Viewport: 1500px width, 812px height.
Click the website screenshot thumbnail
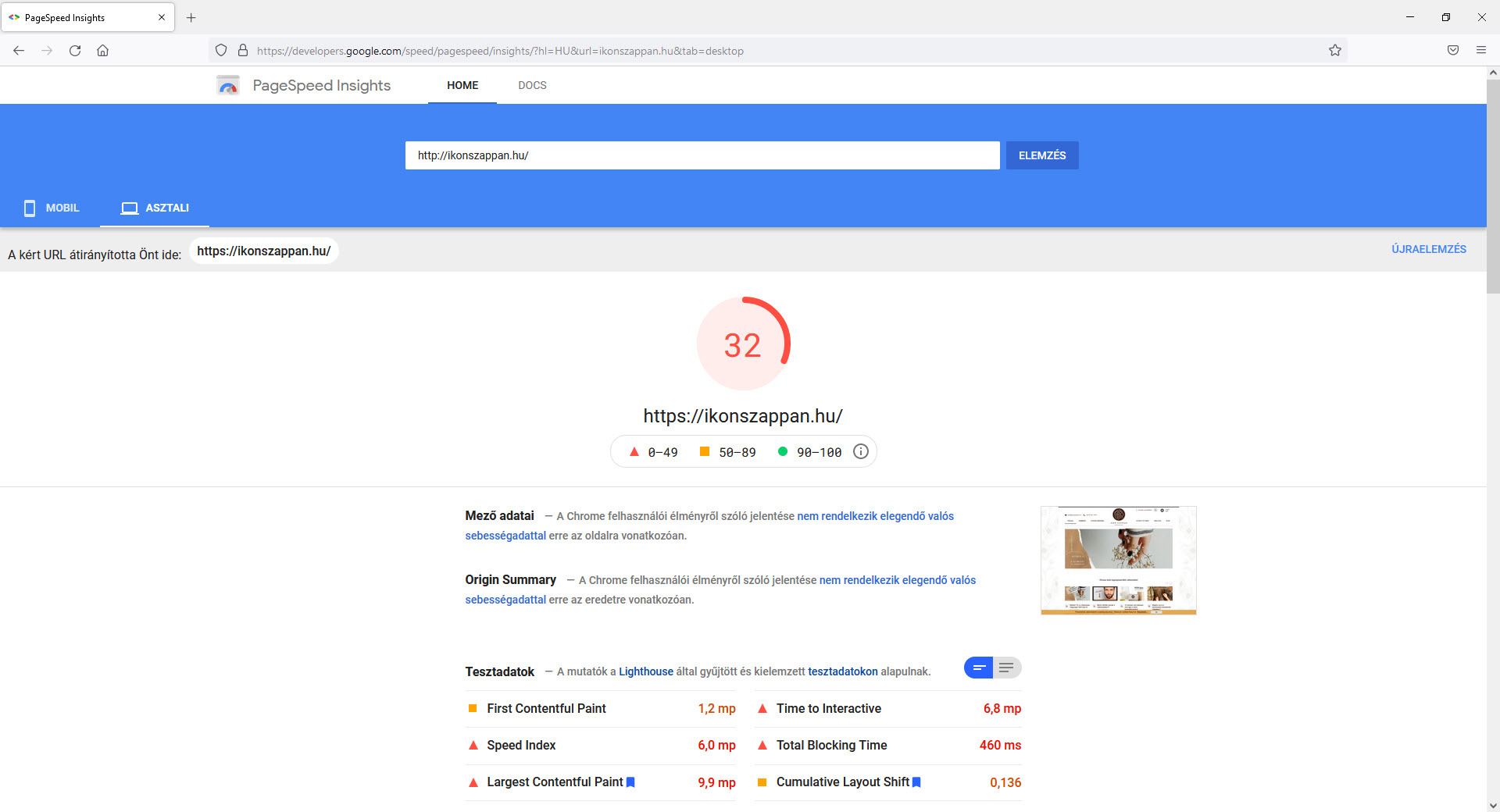point(1118,561)
